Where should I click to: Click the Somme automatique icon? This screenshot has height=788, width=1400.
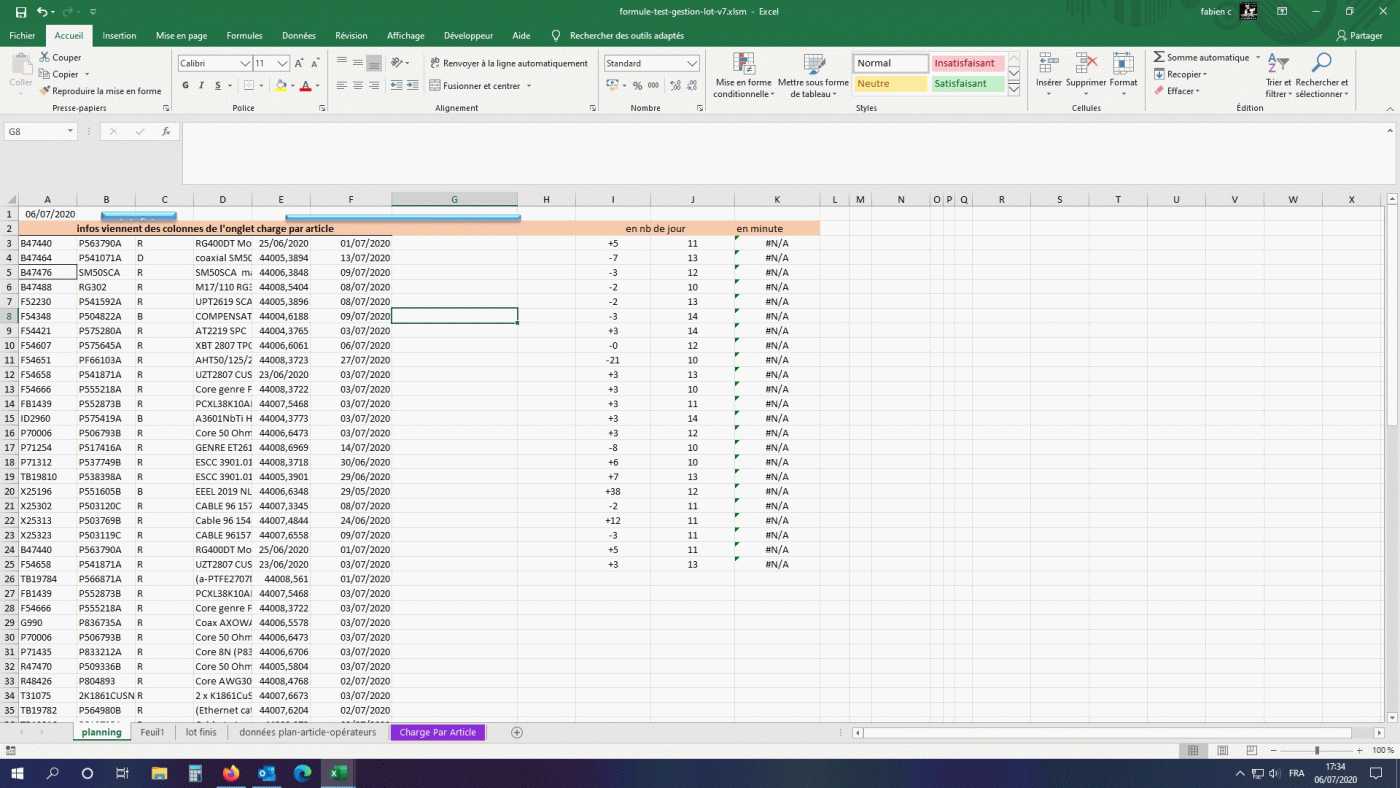1159,58
